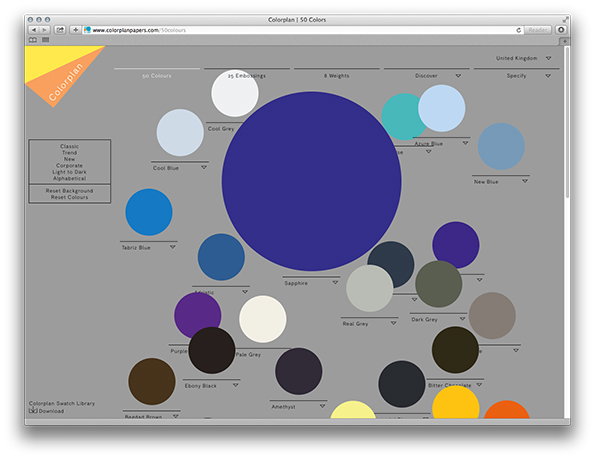The width and height of the screenshot is (595, 459).
Task: Open the New Blue dropdown arrow
Action: tap(525, 181)
